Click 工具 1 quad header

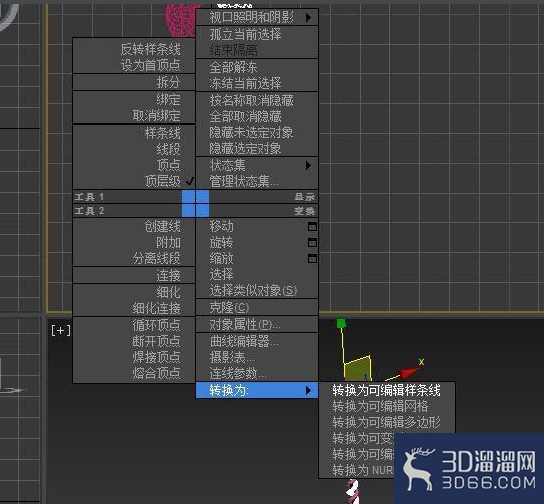pyautogui.click(x=134, y=197)
